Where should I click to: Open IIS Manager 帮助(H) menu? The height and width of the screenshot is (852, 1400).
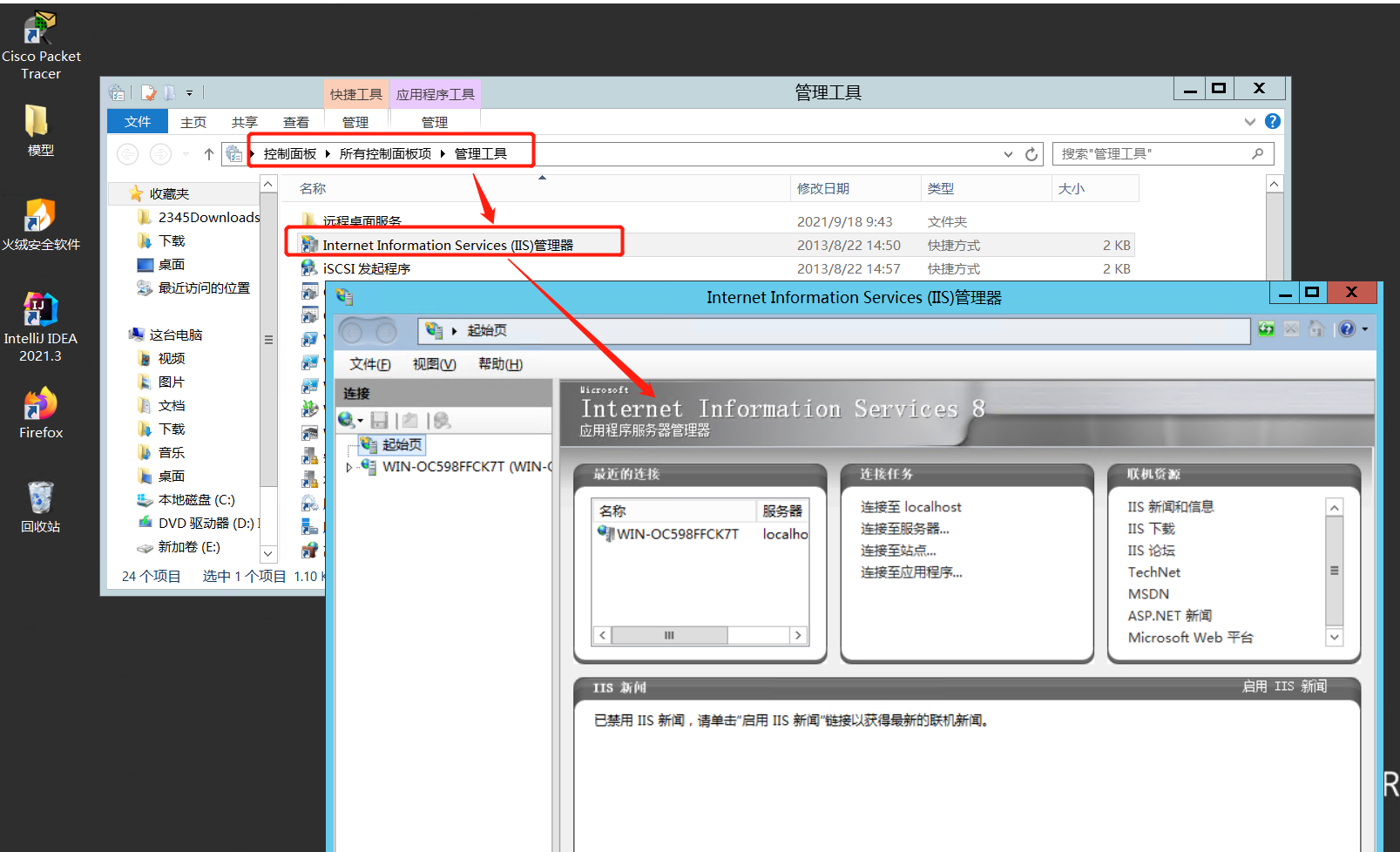pos(500,364)
